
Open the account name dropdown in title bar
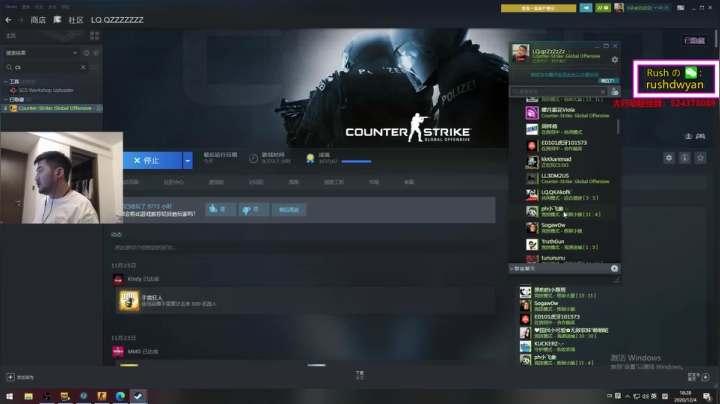point(647,8)
